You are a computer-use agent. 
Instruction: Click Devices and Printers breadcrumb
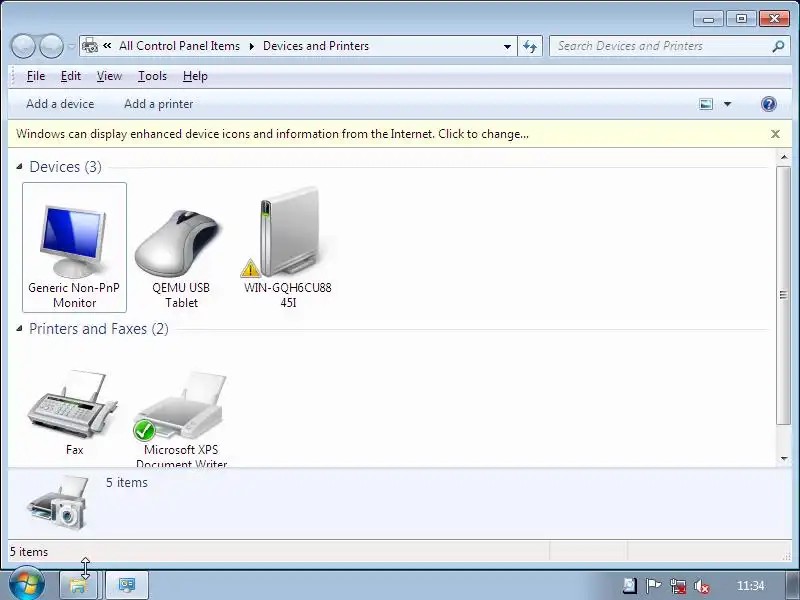point(316,46)
